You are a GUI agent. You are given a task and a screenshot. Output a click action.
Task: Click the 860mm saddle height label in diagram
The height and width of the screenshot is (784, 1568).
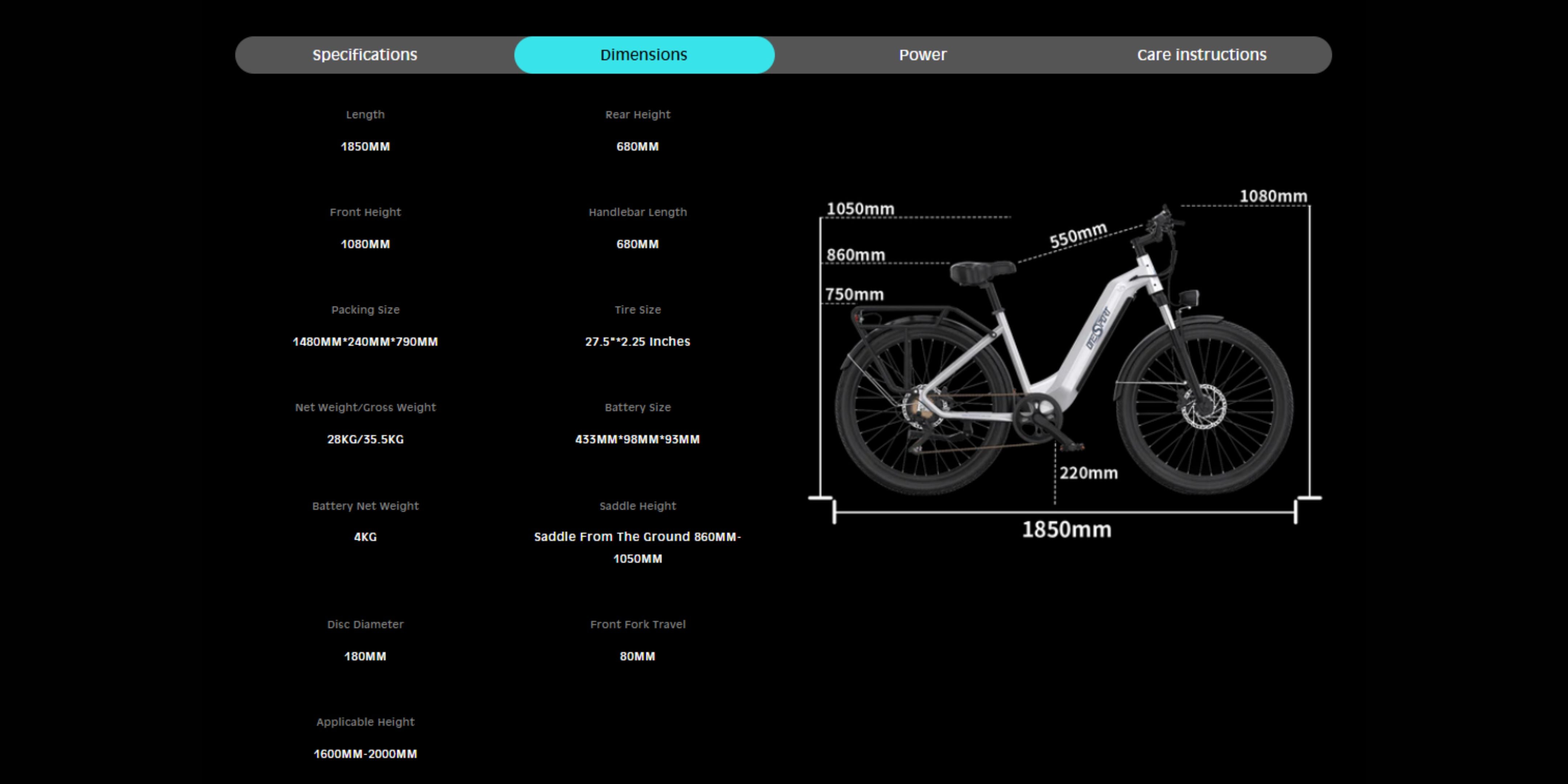point(855,254)
